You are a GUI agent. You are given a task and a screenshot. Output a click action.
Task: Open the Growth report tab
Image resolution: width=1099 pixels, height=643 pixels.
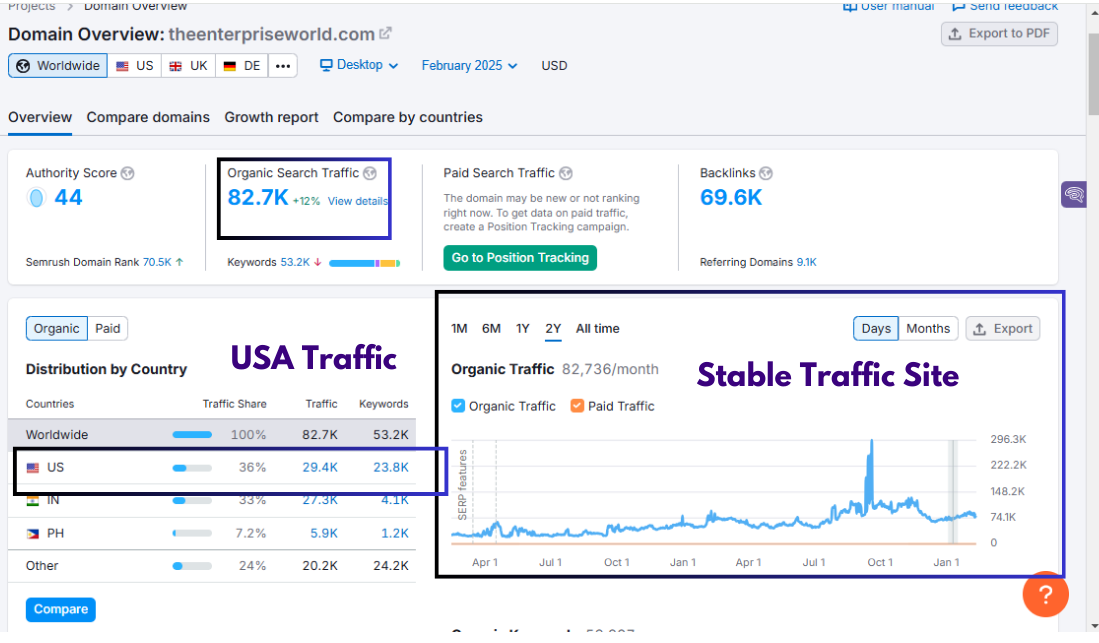point(271,117)
